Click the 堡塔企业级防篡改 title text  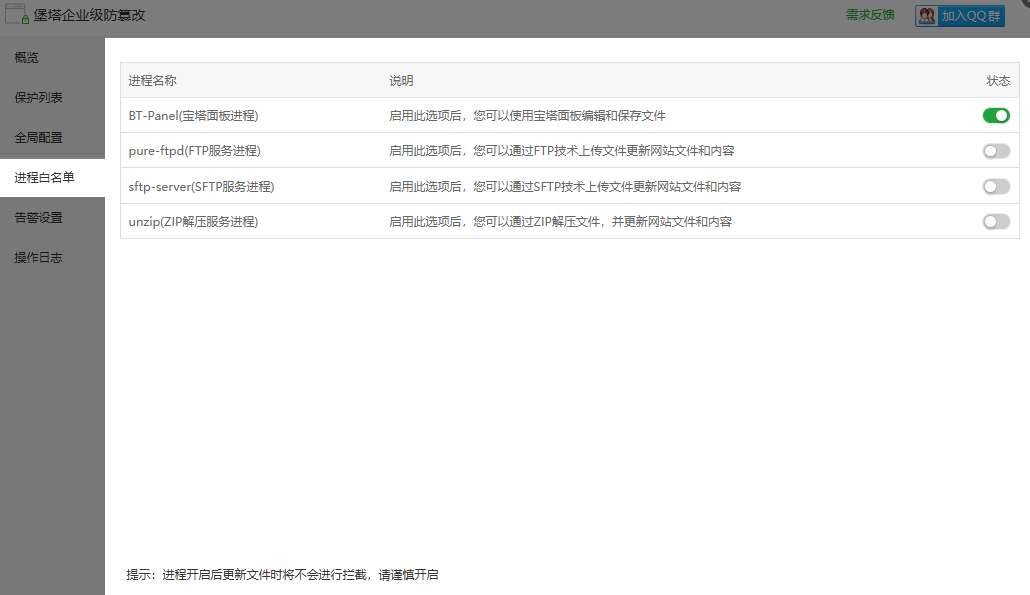point(90,15)
